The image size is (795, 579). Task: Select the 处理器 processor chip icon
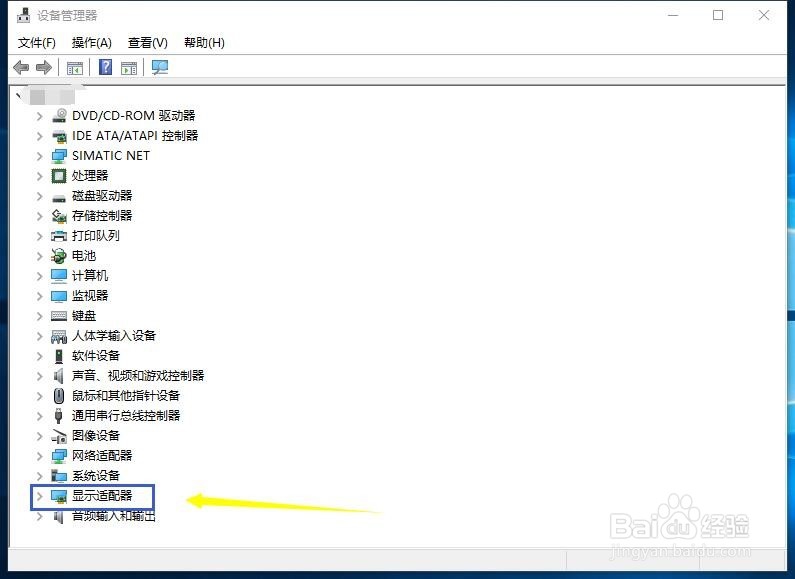(59, 176)
